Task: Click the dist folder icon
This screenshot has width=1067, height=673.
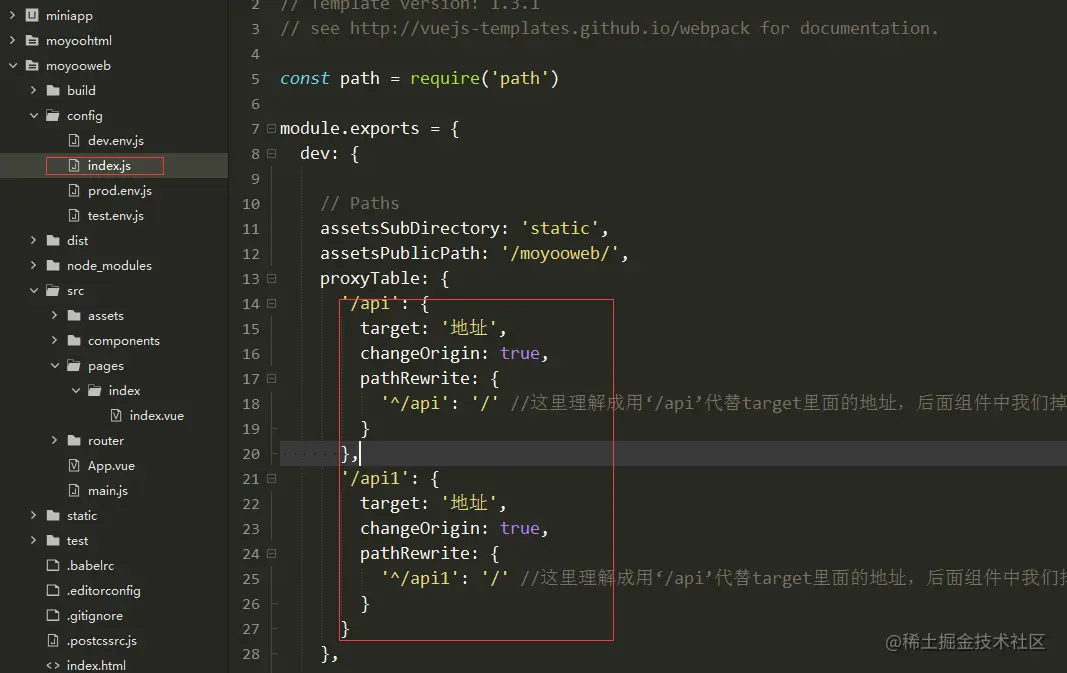Action: [53, 240]
